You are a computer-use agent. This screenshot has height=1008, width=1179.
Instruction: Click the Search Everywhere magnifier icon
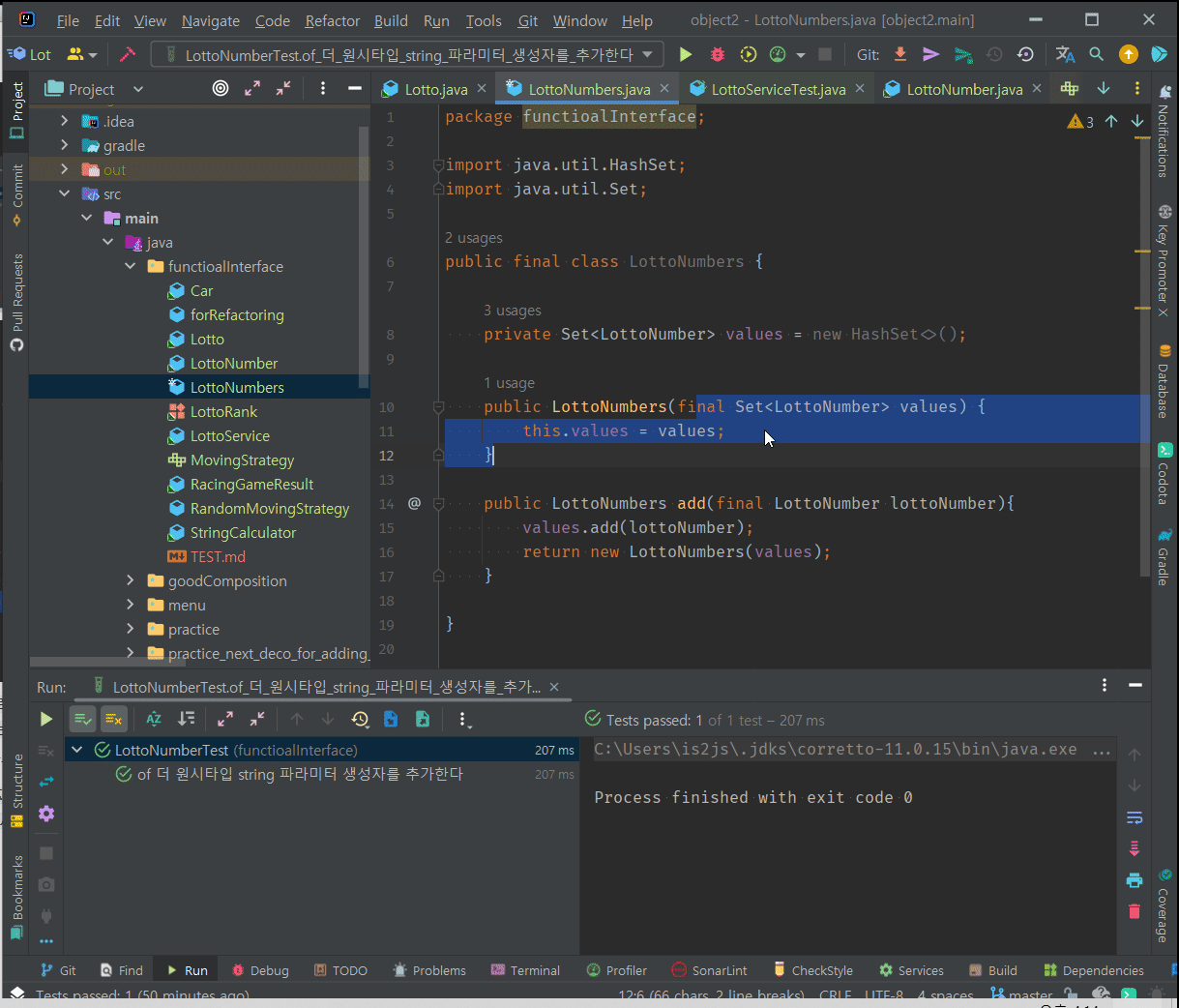tap(1096, 55)
